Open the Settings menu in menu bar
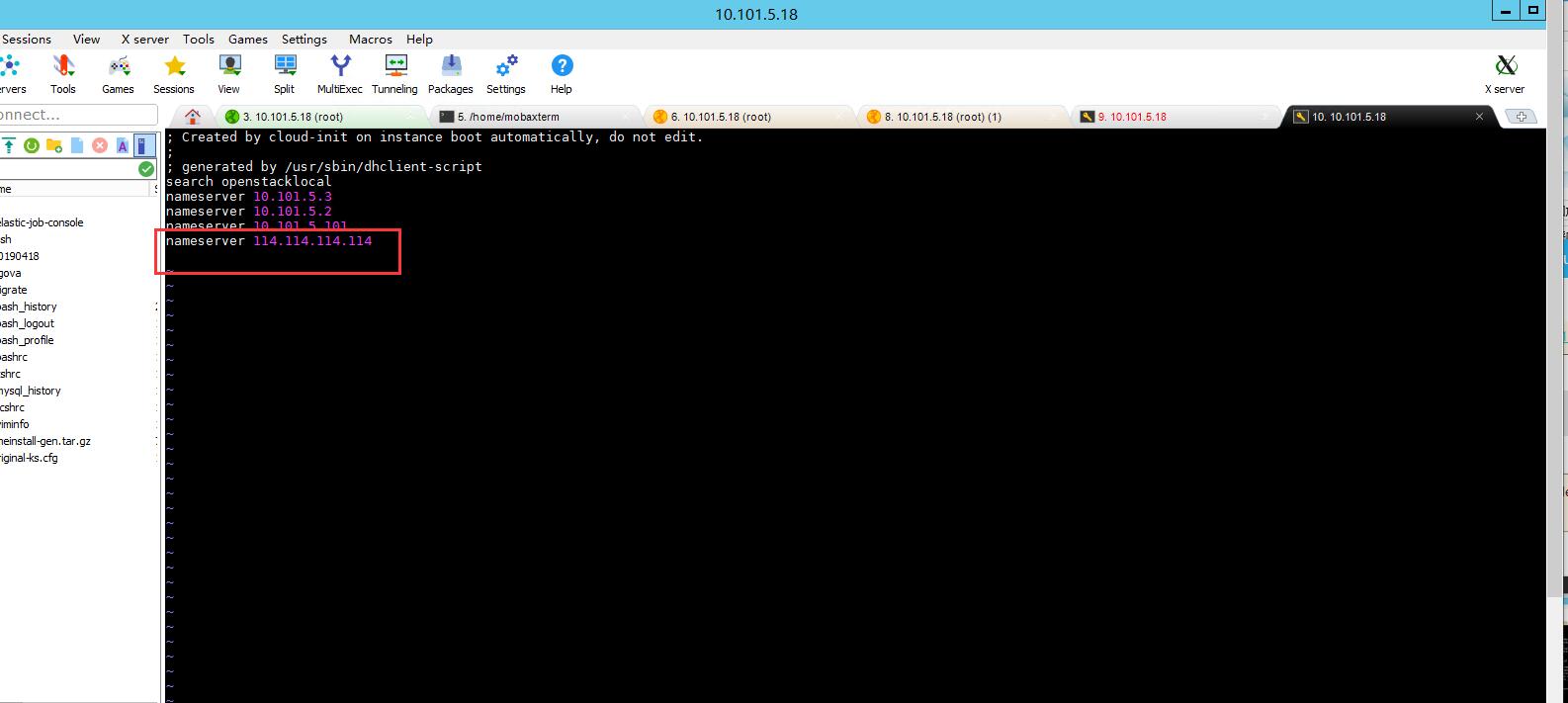1568x703 pixels. (x=305, y=39)
